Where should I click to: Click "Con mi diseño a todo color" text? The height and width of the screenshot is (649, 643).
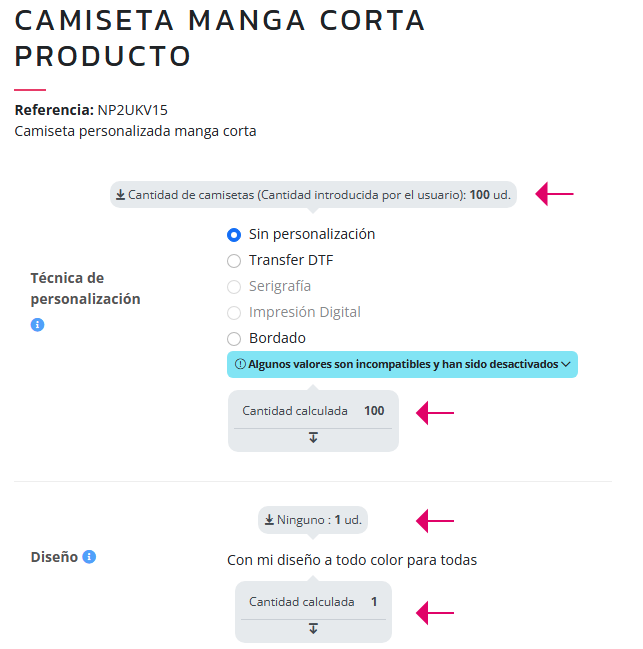click(x=351, y=560)
